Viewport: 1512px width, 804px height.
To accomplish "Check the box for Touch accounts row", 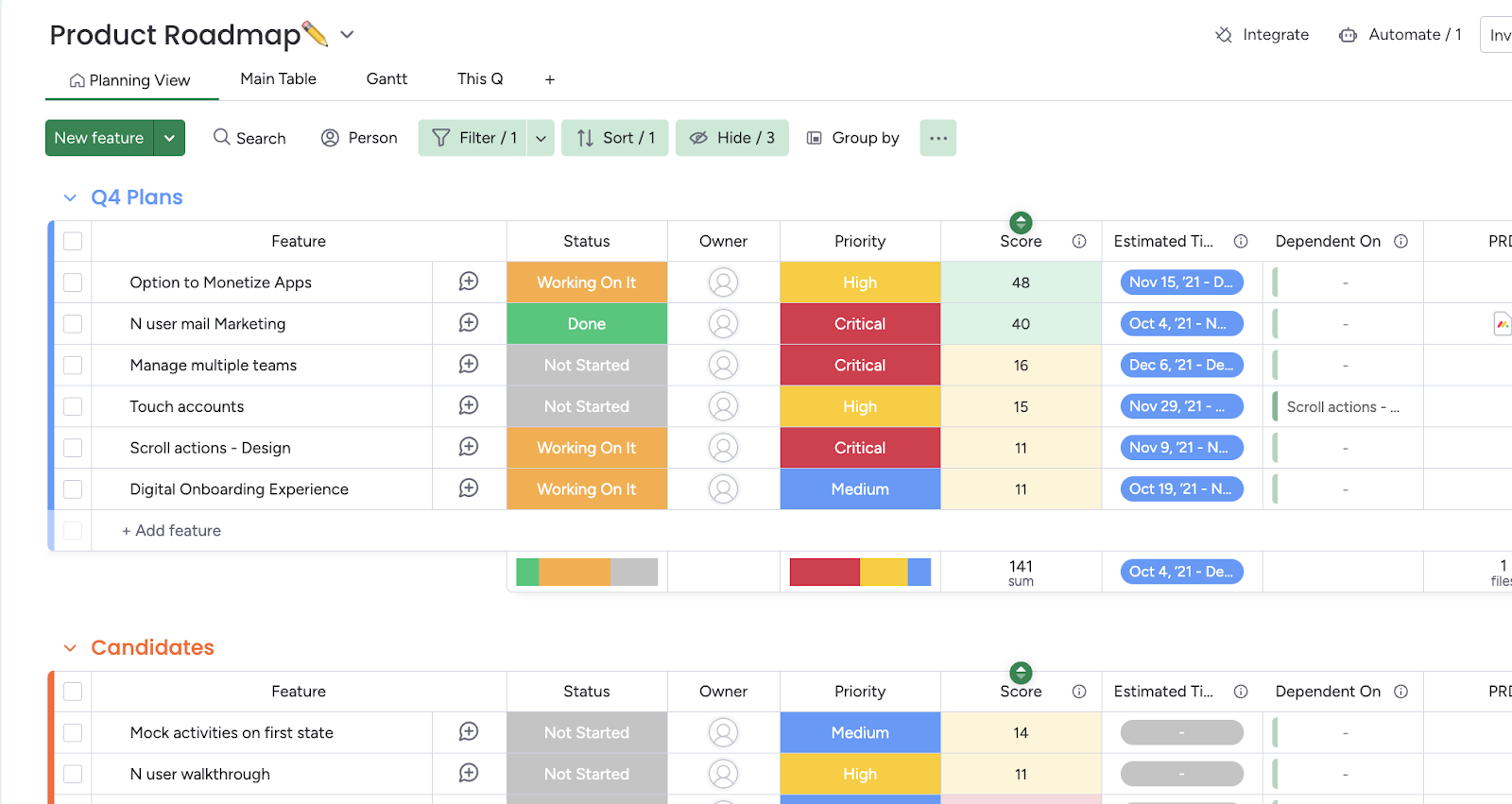I will [73, 406].
